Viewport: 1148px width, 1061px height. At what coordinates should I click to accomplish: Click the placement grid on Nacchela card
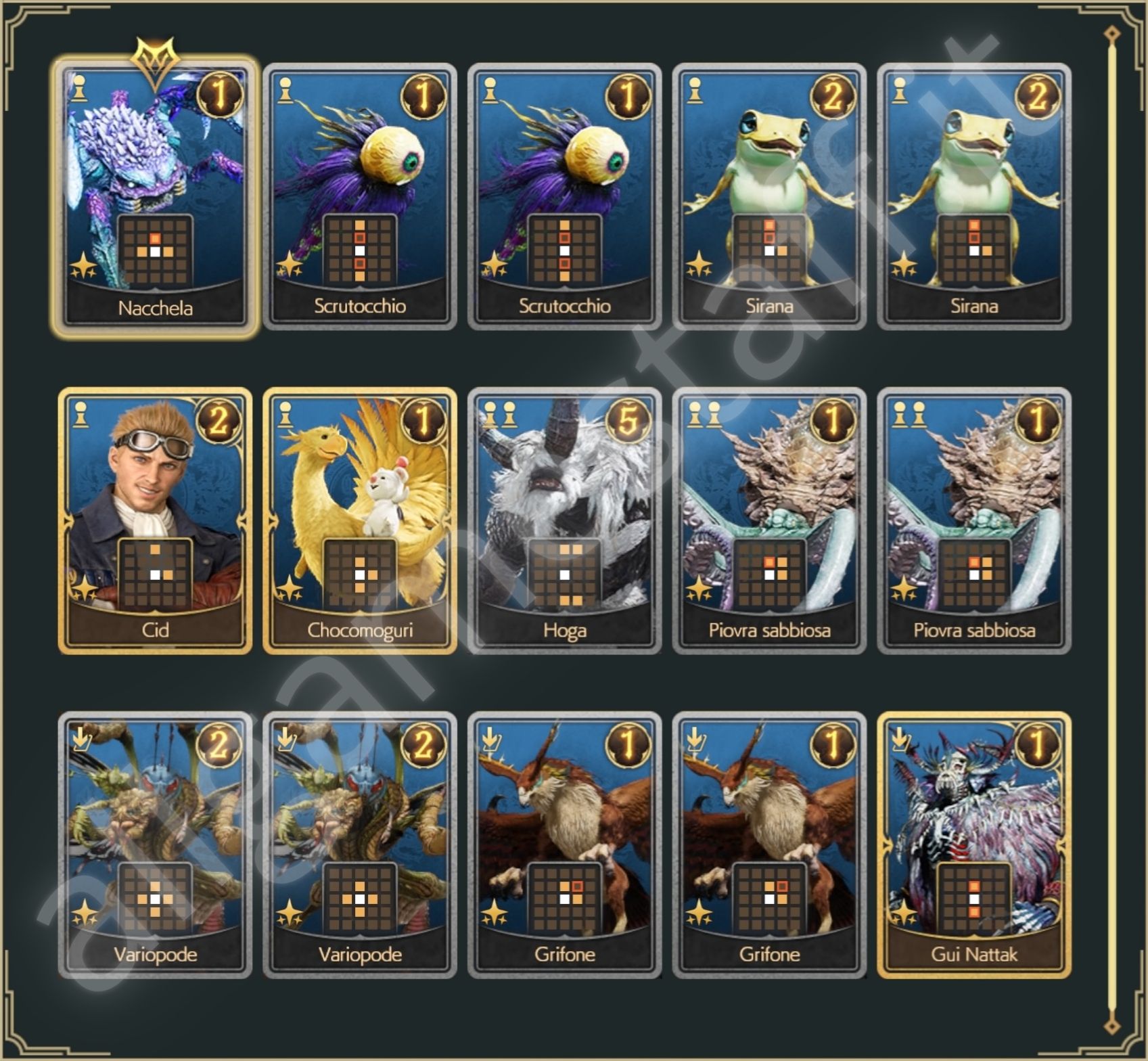[x=156, y=251]
